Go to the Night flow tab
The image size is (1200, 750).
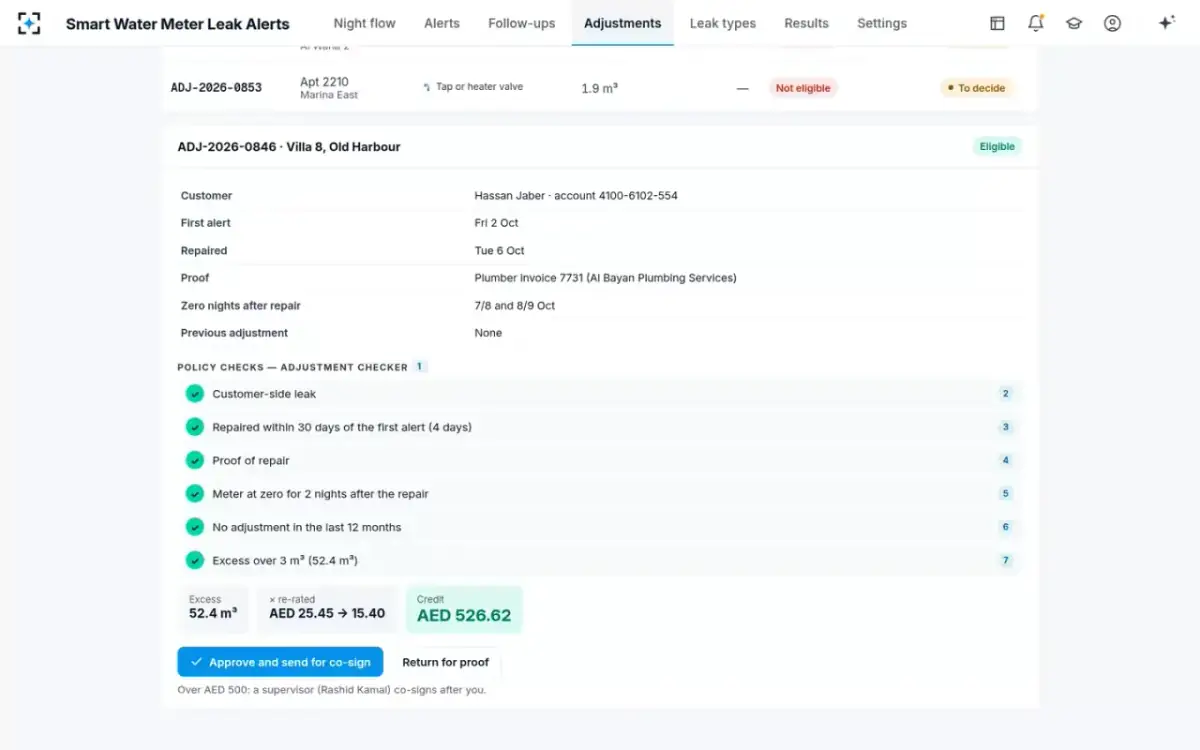pos(364,23)
